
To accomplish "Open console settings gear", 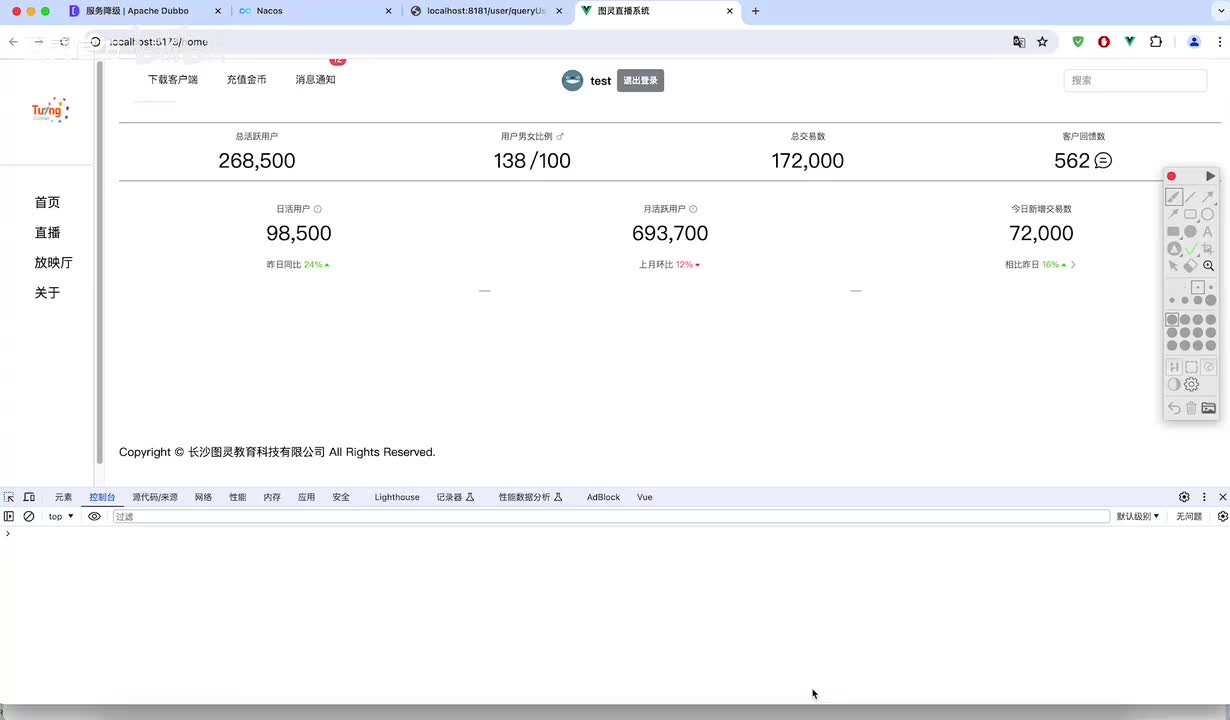I will pyautogui.click(x=1222, y=516).
